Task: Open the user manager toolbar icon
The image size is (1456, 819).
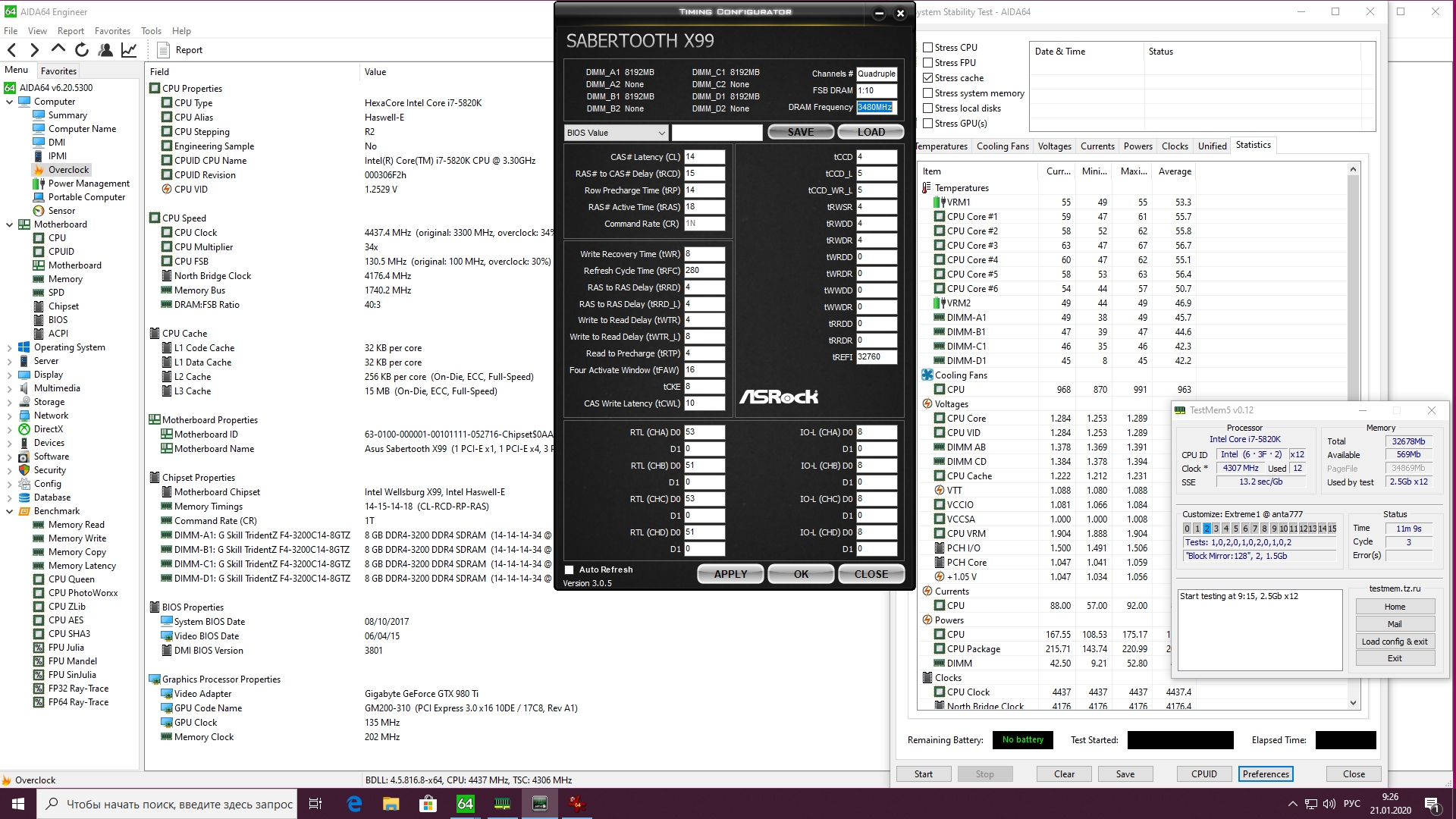Action: coord(105,50)
